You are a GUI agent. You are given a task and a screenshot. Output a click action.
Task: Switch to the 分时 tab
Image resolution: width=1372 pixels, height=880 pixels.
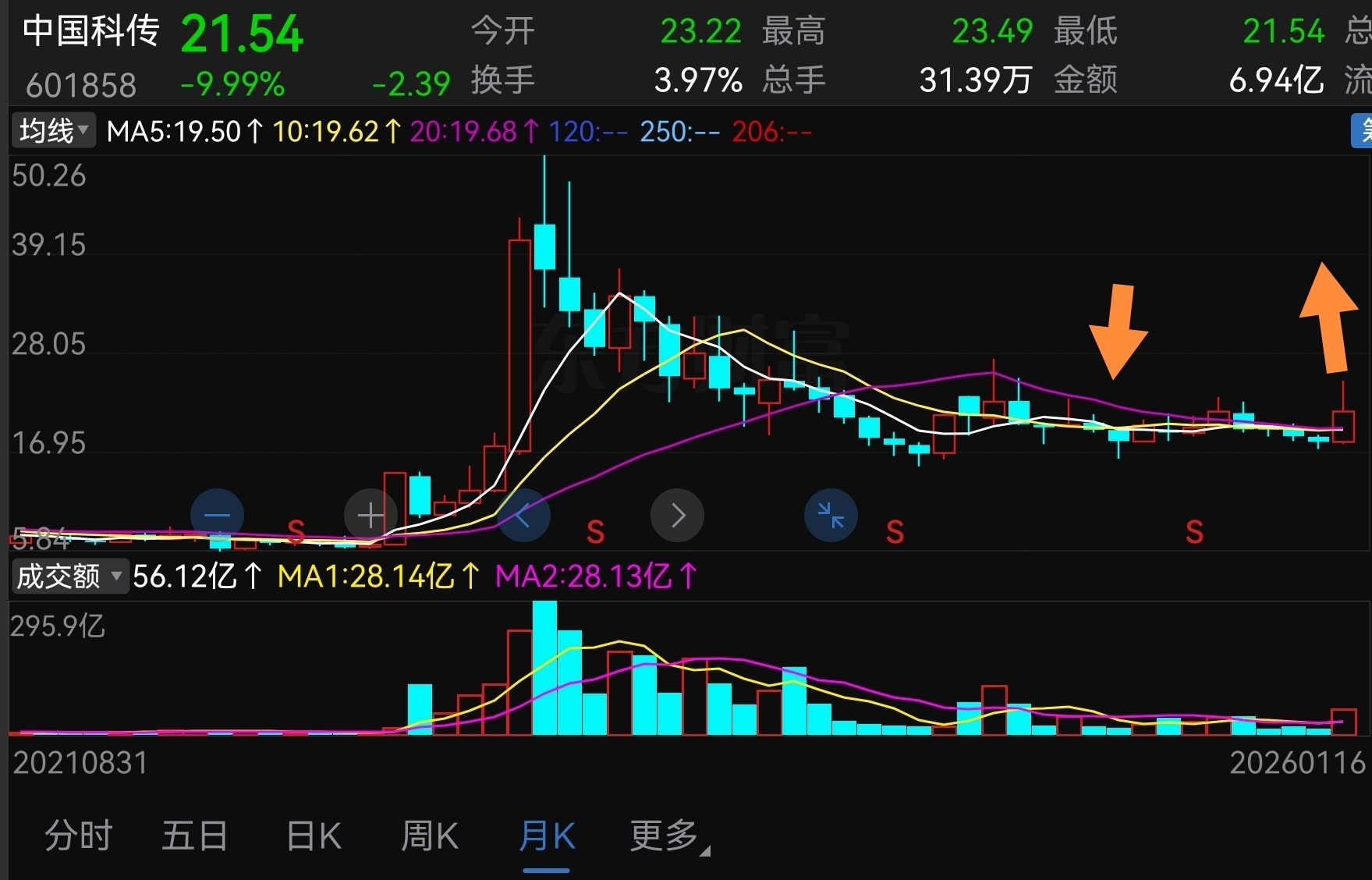pyautogui.click(x=78, y=836)
